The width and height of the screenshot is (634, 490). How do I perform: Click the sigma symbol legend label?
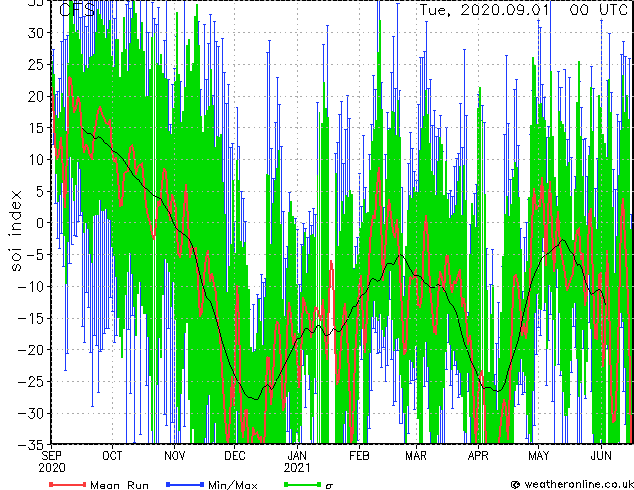329,486
